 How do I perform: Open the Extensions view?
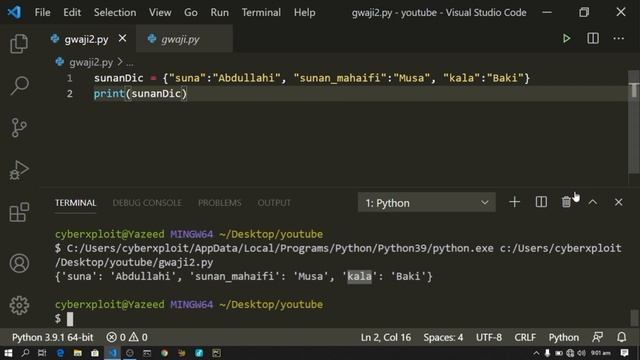point(19,212)
